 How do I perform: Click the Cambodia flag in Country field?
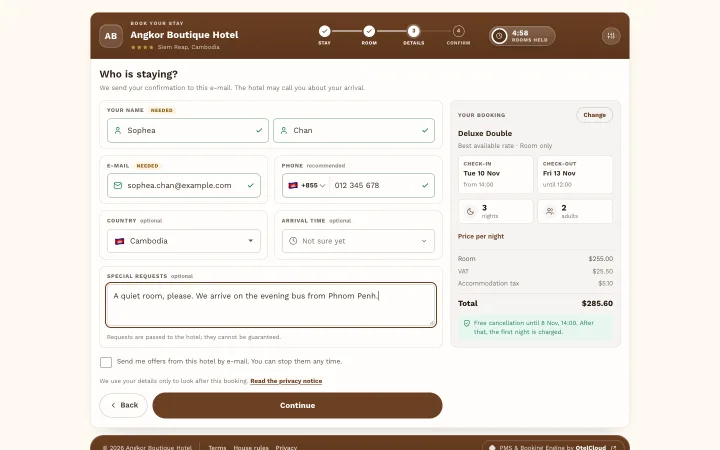click(x=119, y=241)
